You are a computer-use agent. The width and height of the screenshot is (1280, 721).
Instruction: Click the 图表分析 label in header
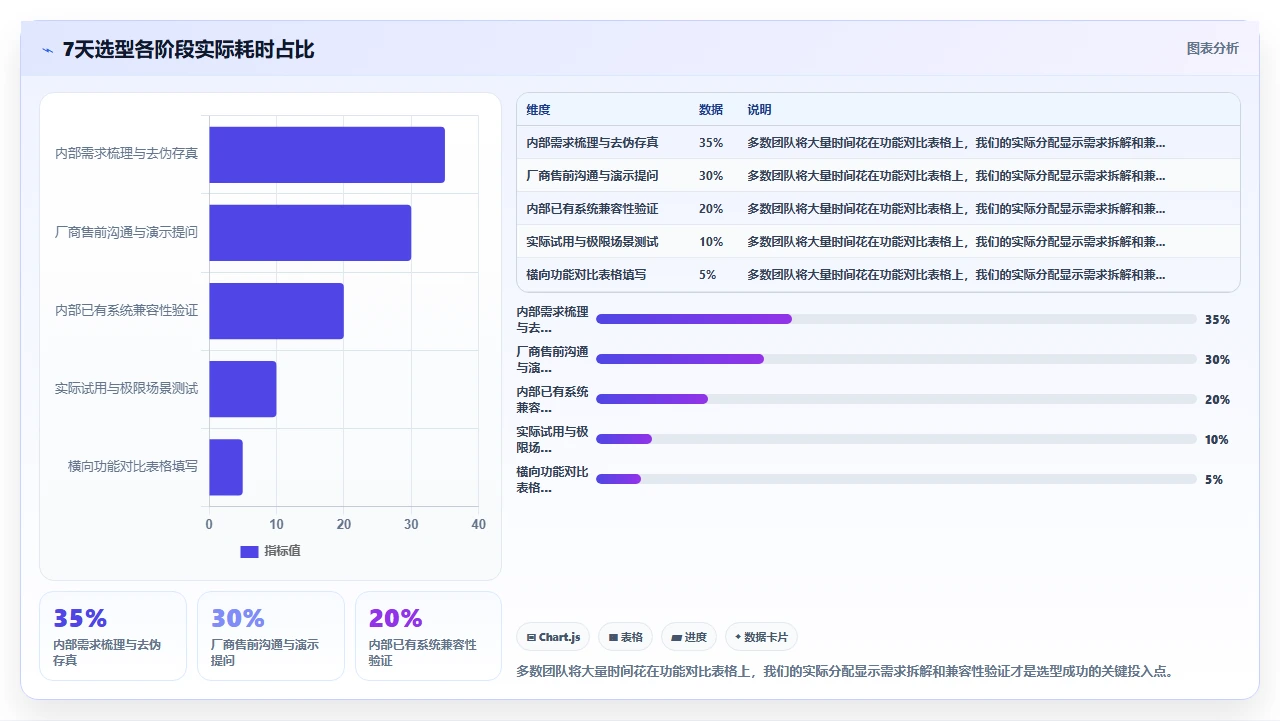coord(1212,49)
